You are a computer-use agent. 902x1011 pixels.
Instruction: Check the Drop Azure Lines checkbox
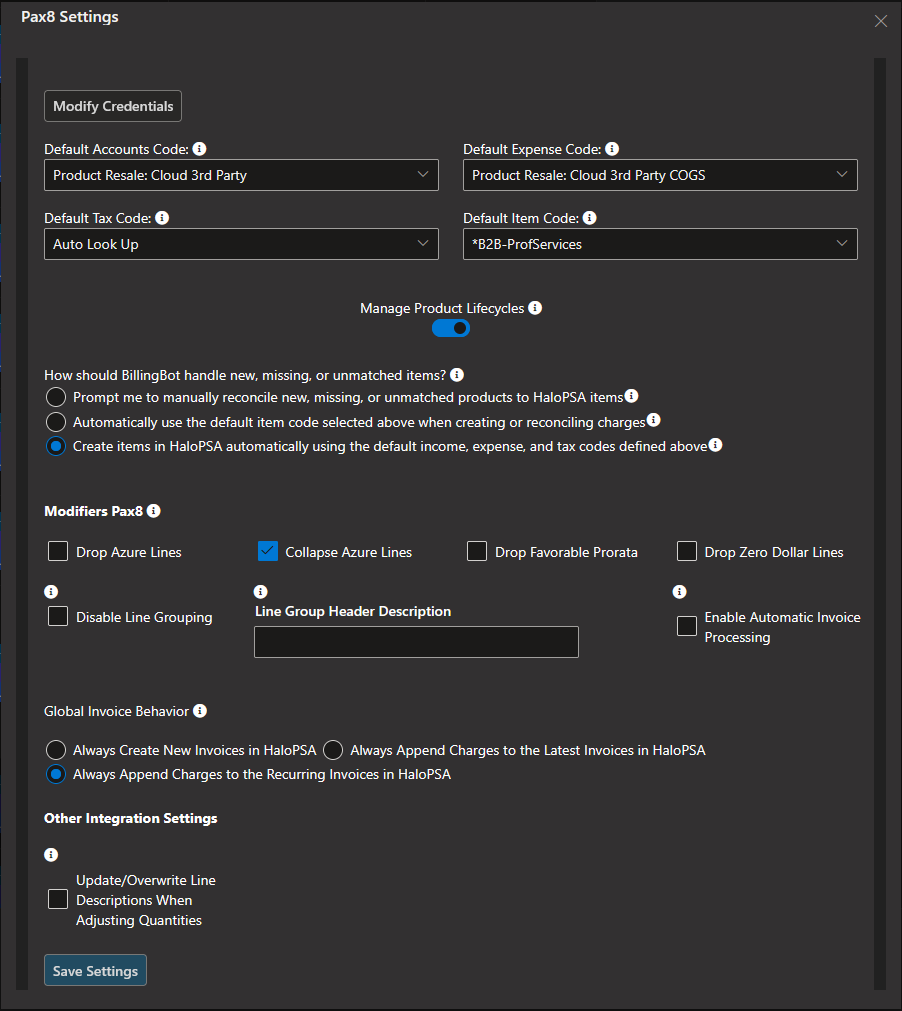coord(58,551)
